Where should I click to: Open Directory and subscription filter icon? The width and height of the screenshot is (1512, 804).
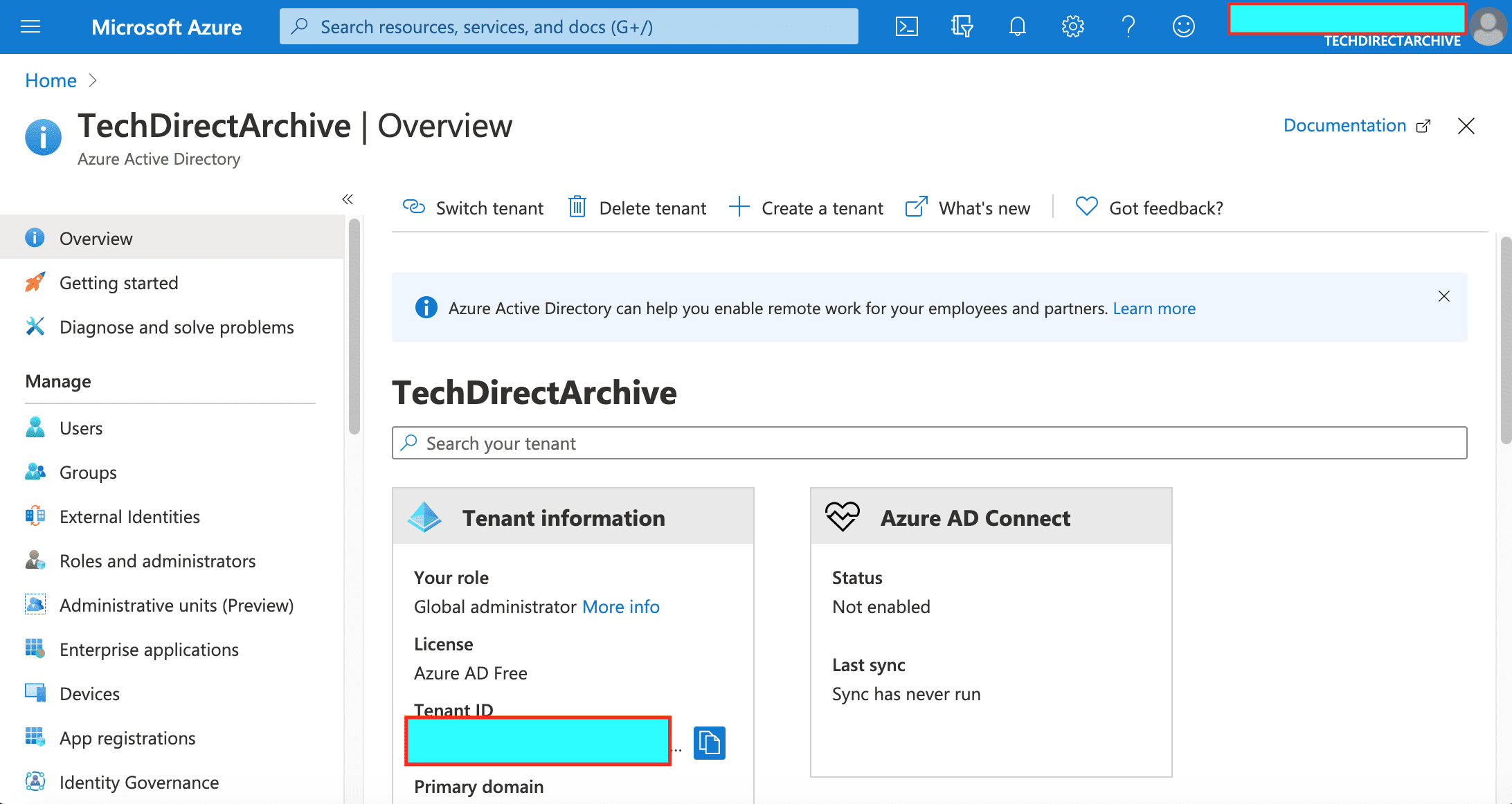(962, 27)
